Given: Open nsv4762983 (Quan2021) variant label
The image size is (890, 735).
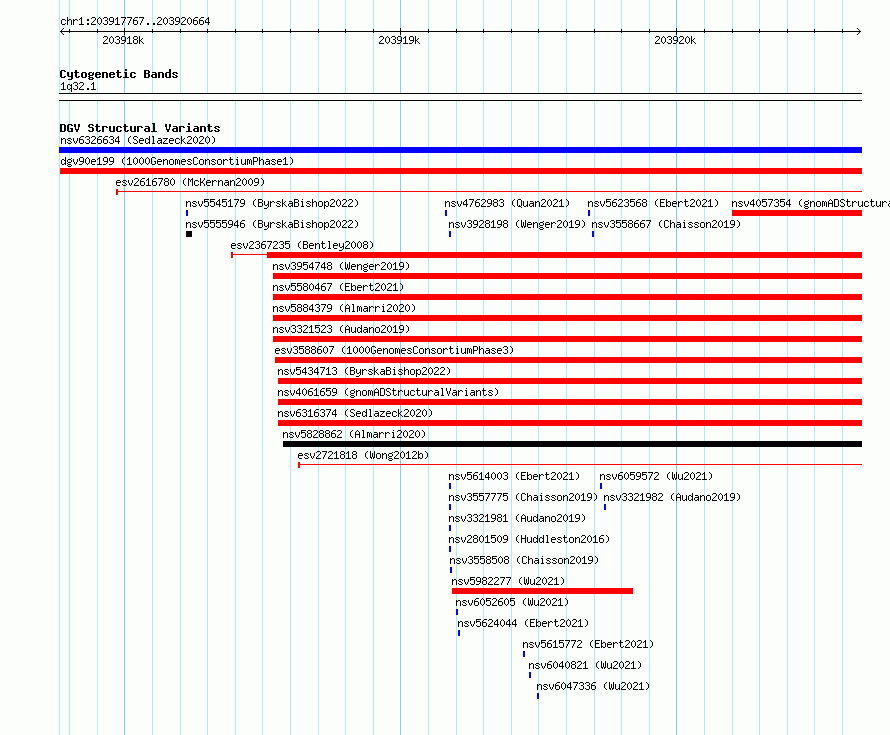Looking at the screenshot, I should coord(507,203).
